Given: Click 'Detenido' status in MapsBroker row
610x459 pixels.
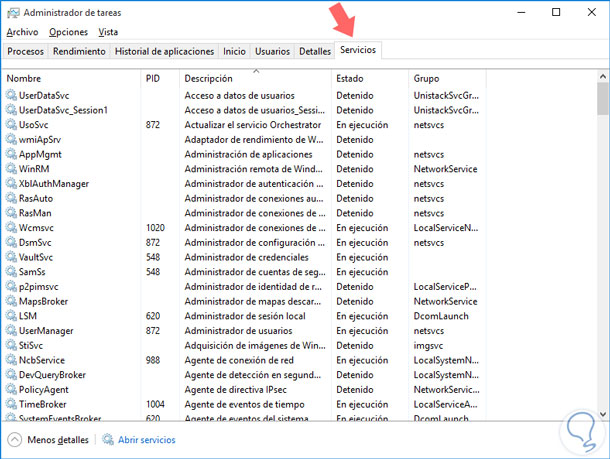Looking at the screenshot, I should point(355,301).
